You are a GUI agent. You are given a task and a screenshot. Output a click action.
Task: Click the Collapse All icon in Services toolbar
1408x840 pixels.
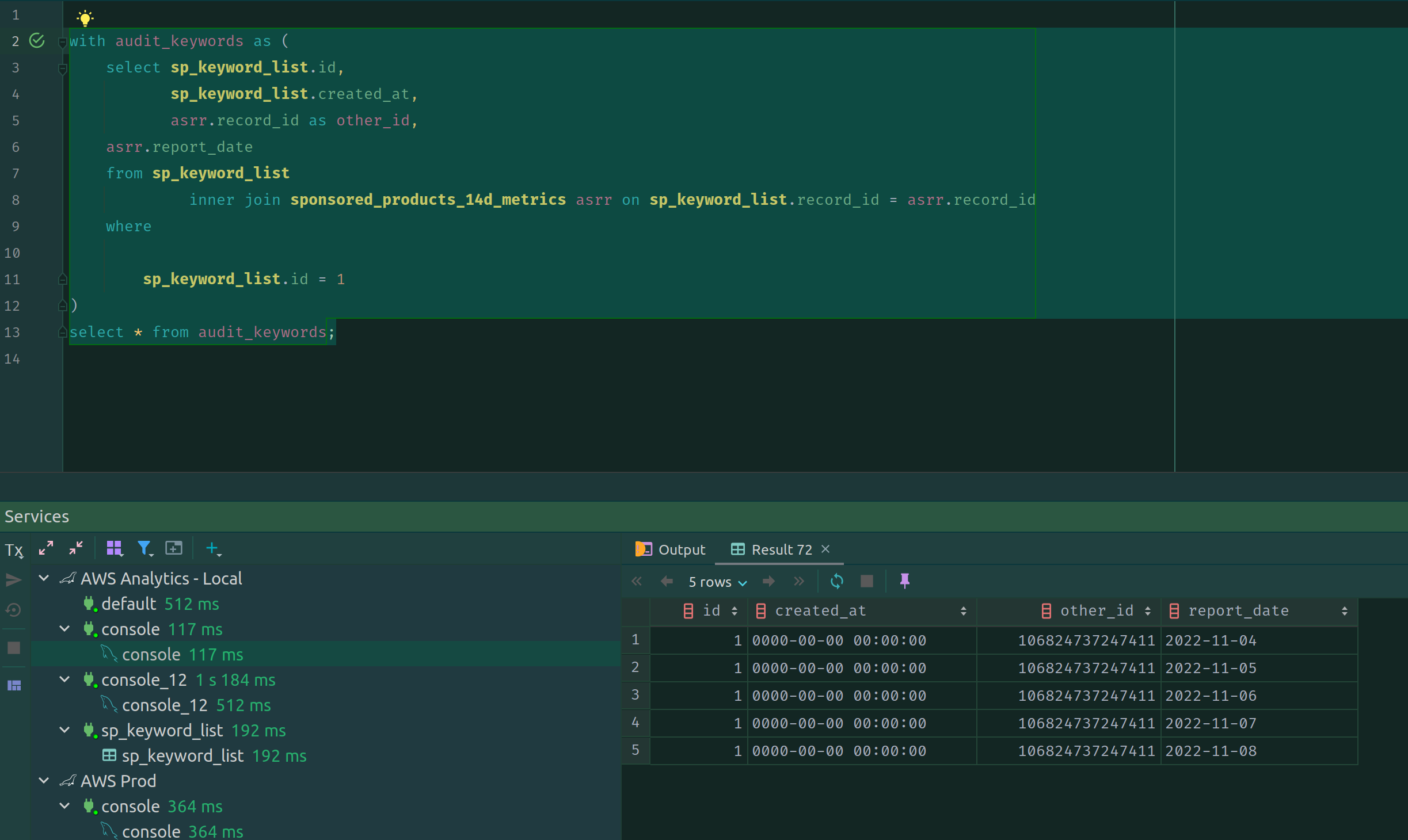point(76,548)
